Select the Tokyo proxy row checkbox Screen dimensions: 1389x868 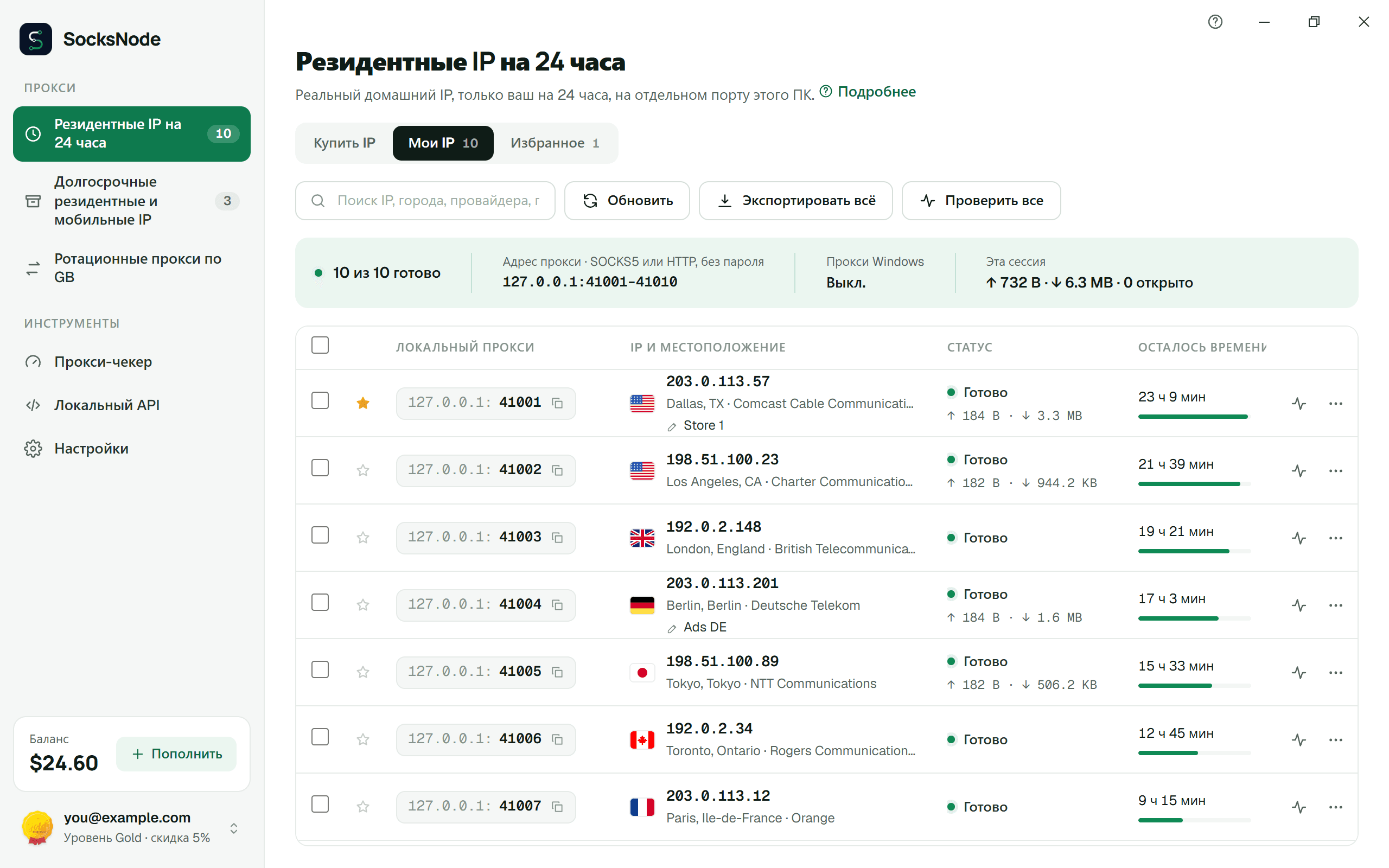[320, 669]
